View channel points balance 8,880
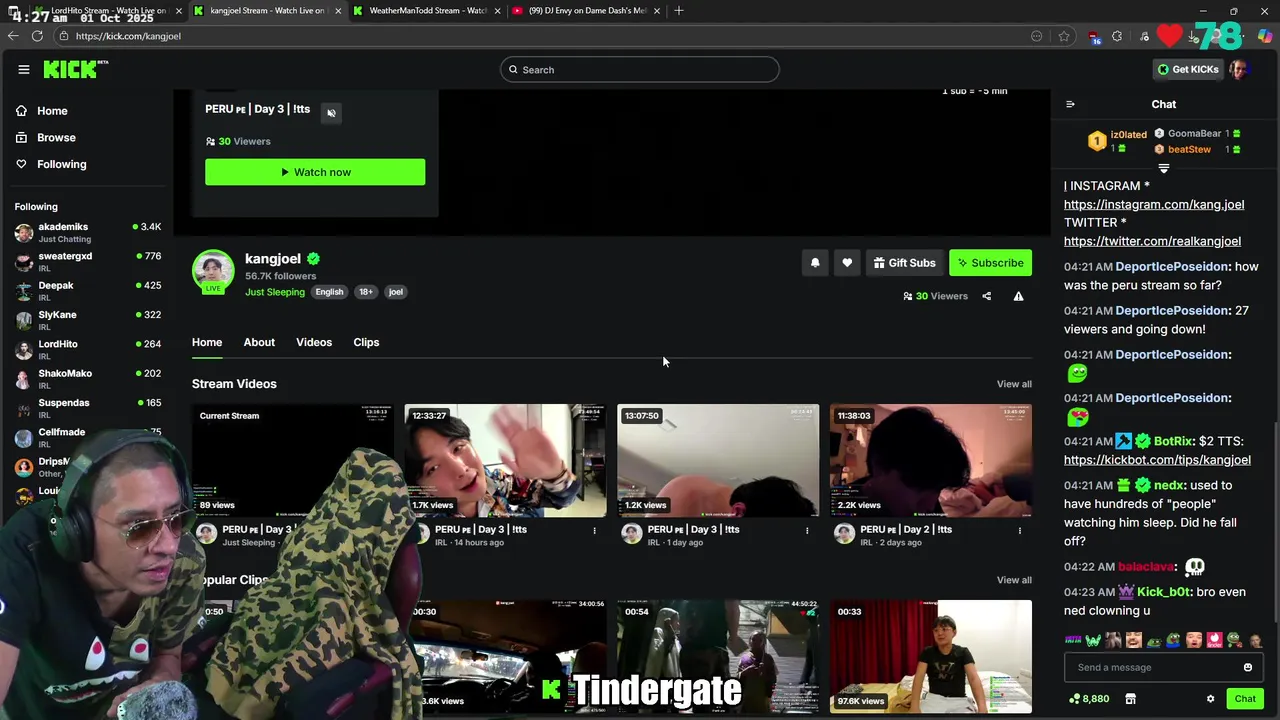Screen dimensions: 1280x720 click(1089, 699)
